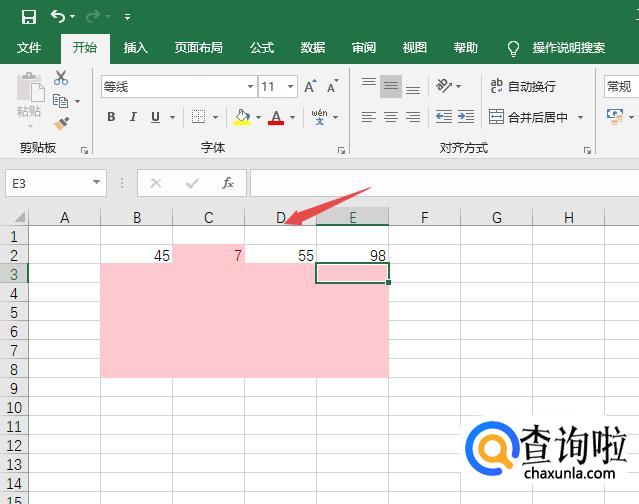This screenshot has width=639, height=504.
Task: Open the font size 11 dropdown
Action: tap(290, 86)
